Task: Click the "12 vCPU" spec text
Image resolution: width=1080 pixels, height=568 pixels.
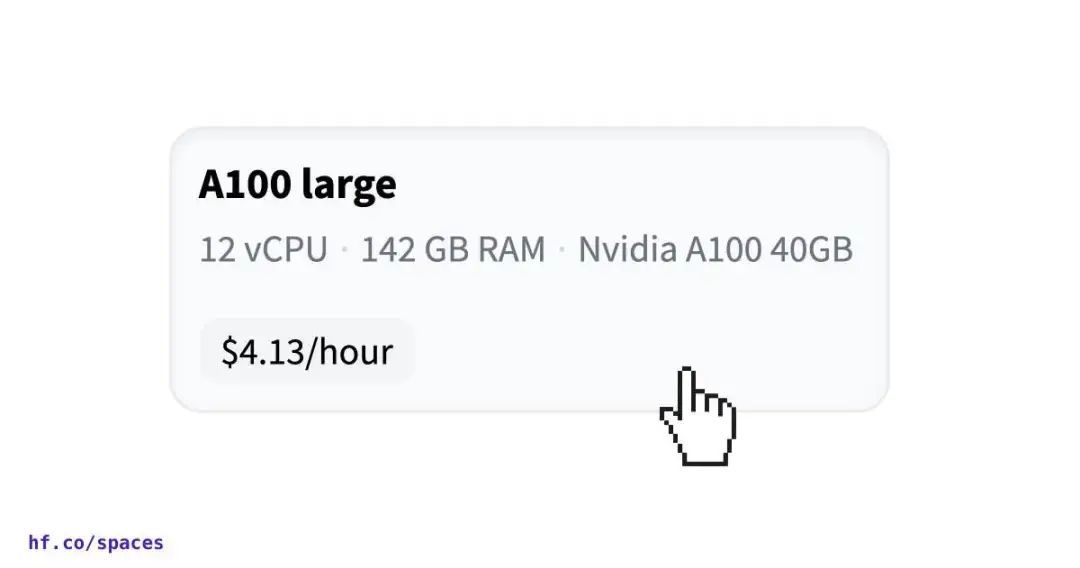Action: (x=263, y=249)
